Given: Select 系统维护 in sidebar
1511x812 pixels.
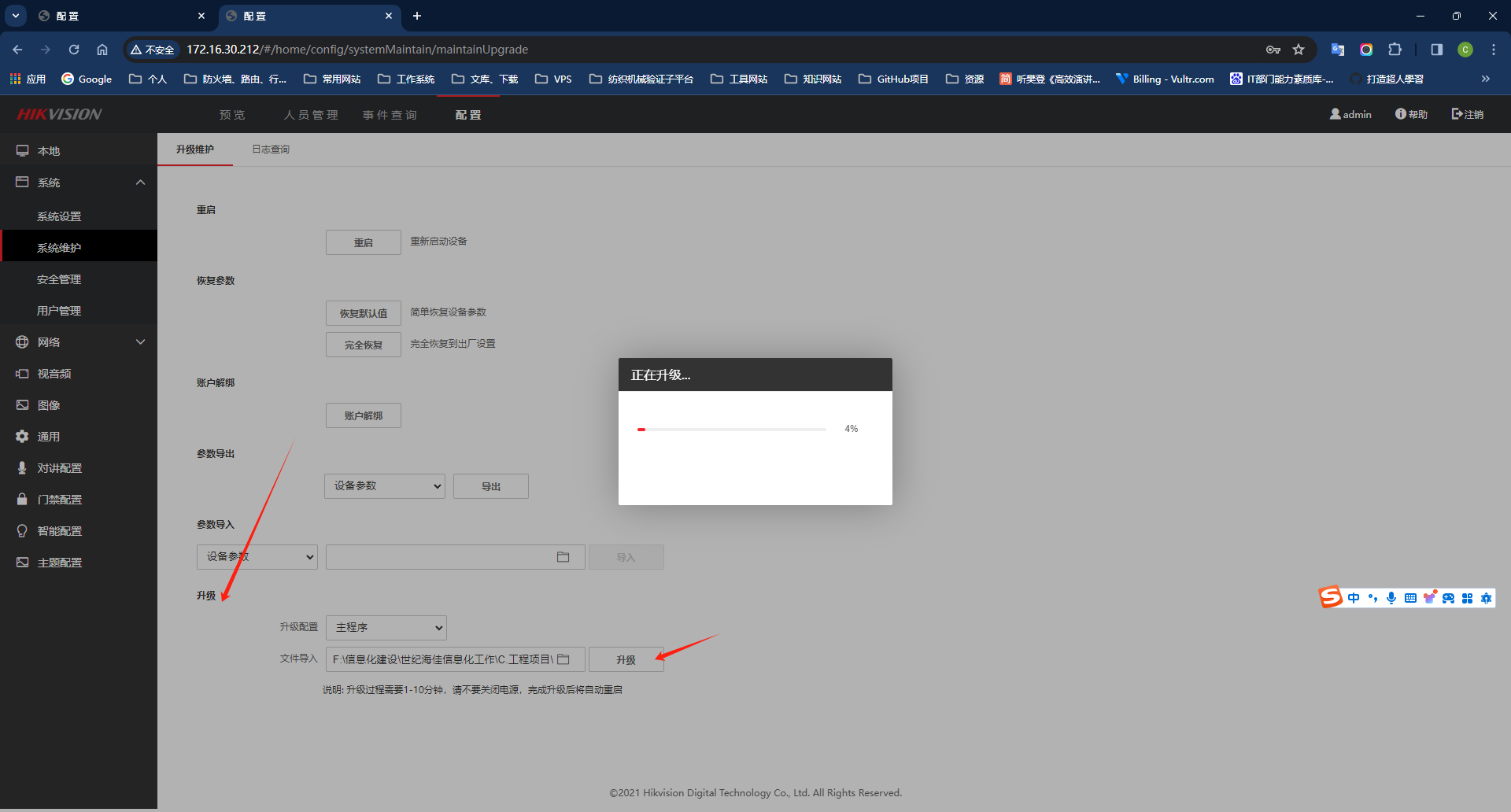Looking at the screenshot, I should click(79, 247).
